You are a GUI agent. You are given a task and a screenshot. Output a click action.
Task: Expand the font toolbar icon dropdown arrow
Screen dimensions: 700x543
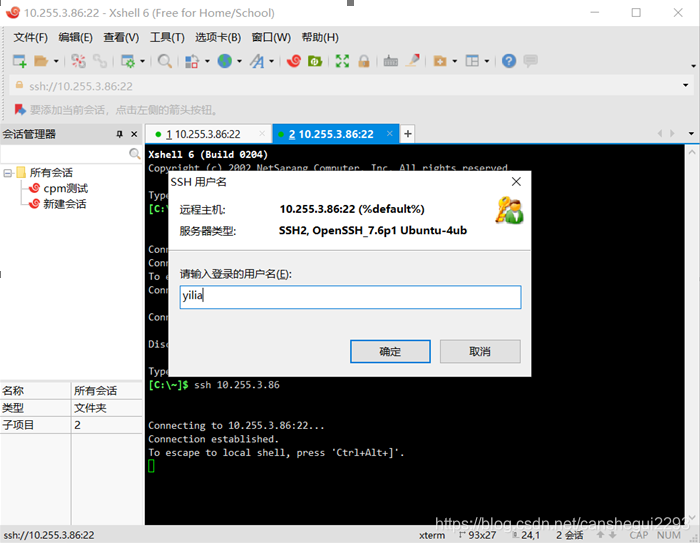tap(271, 62)
